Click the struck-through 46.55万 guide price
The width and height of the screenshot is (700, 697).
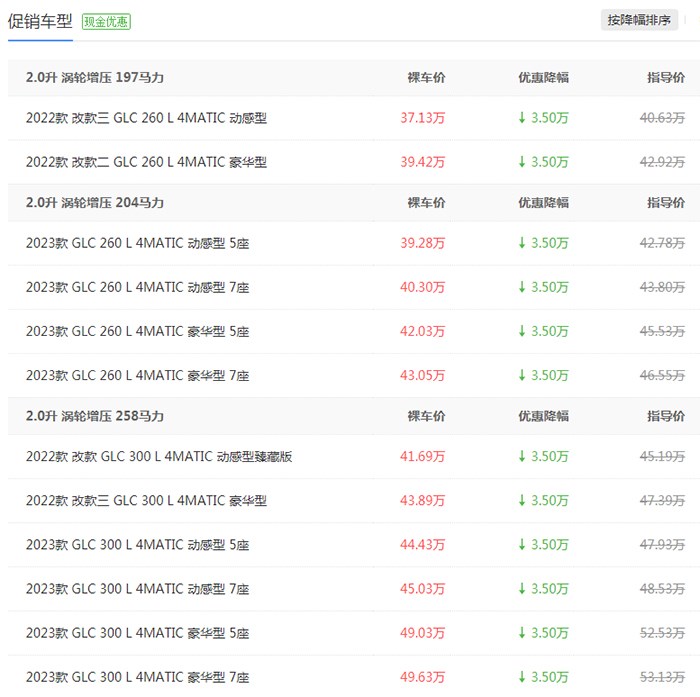[x=662, y=376]
